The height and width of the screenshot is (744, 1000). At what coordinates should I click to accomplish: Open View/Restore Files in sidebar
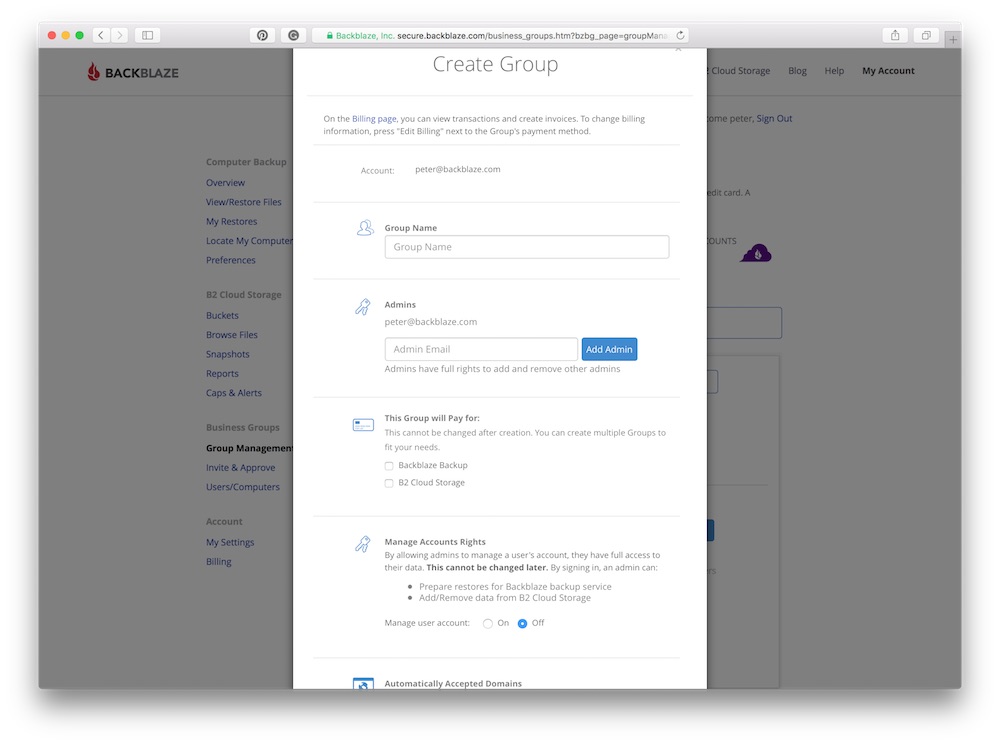point(244,202)
